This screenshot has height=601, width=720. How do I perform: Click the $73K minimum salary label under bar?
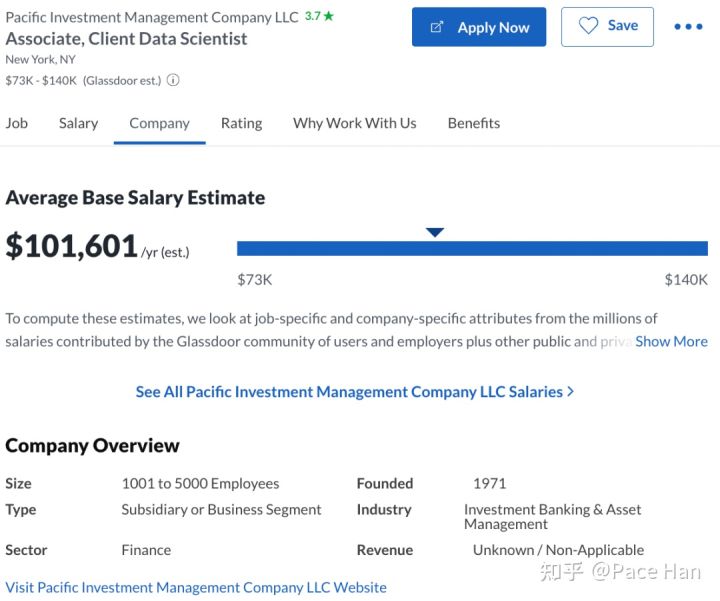[255, 280]
